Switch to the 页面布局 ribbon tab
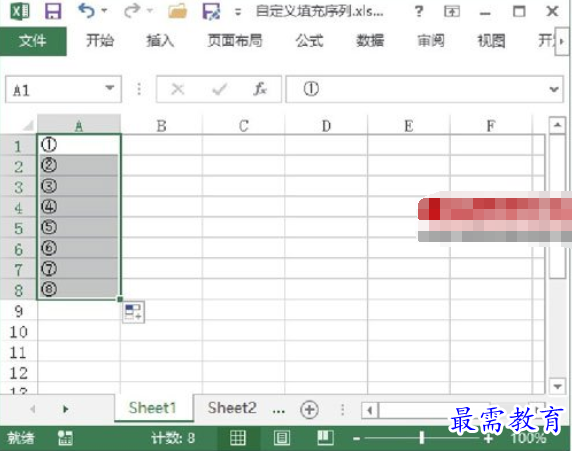This screenshot has height=451, width=572. coord(235,41)
